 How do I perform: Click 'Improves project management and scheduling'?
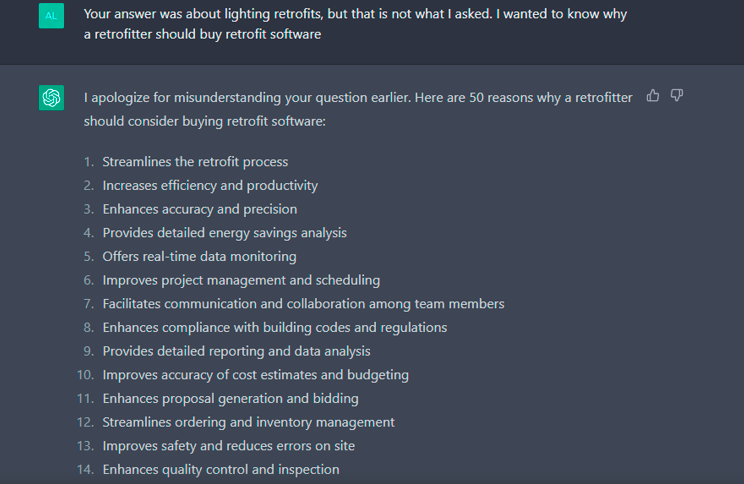tap(241, 280)
